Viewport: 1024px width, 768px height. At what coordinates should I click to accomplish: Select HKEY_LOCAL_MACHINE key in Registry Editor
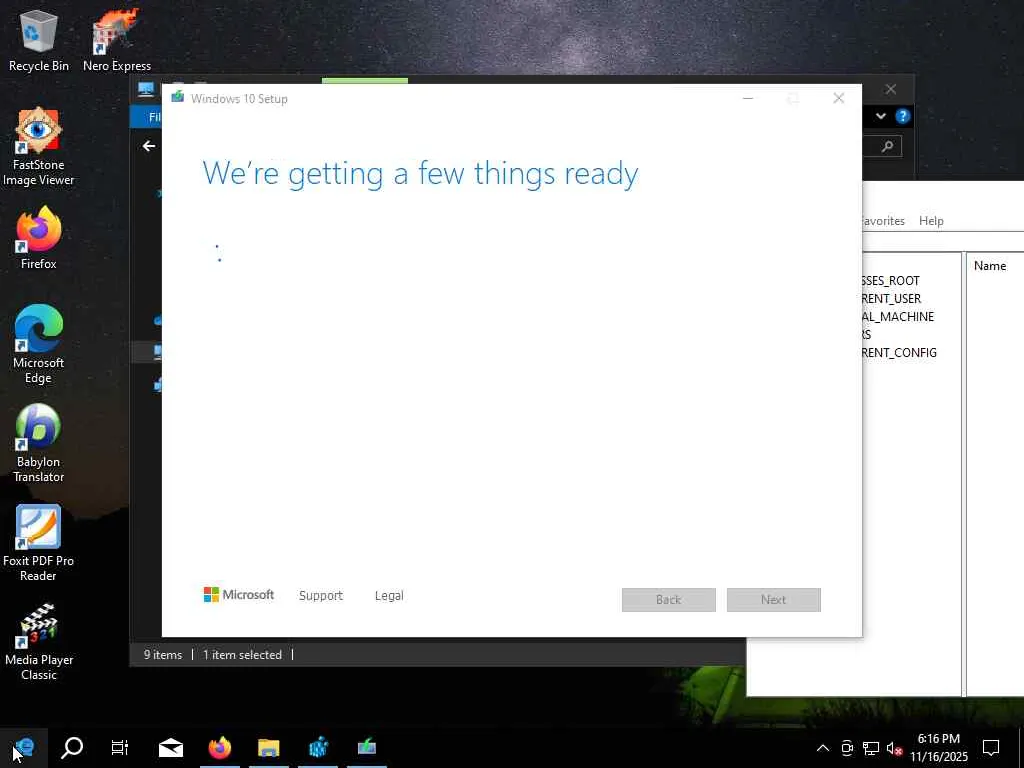[x=898, y=317]
